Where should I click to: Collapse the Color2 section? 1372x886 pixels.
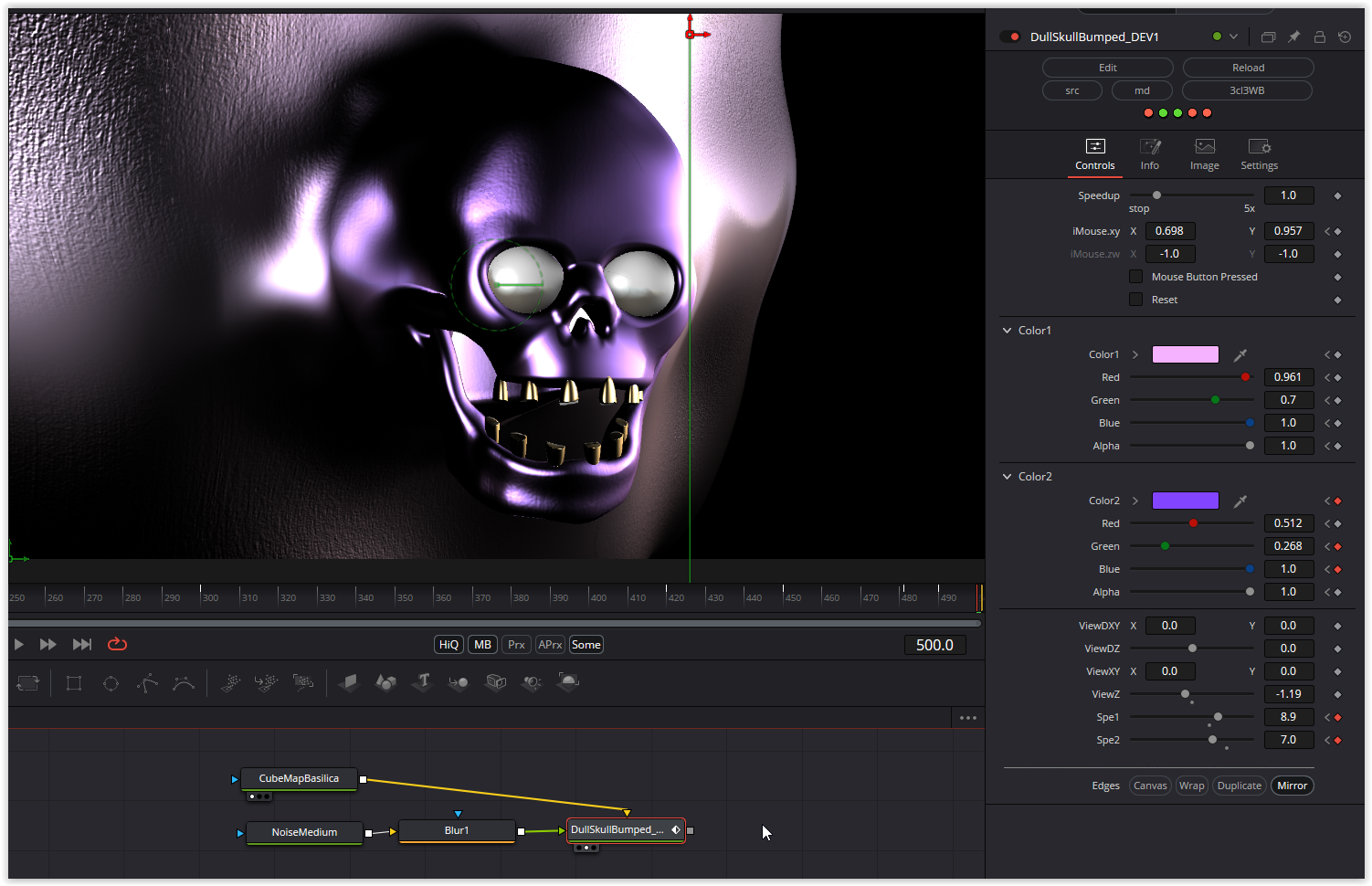(x=1008, y=477)
